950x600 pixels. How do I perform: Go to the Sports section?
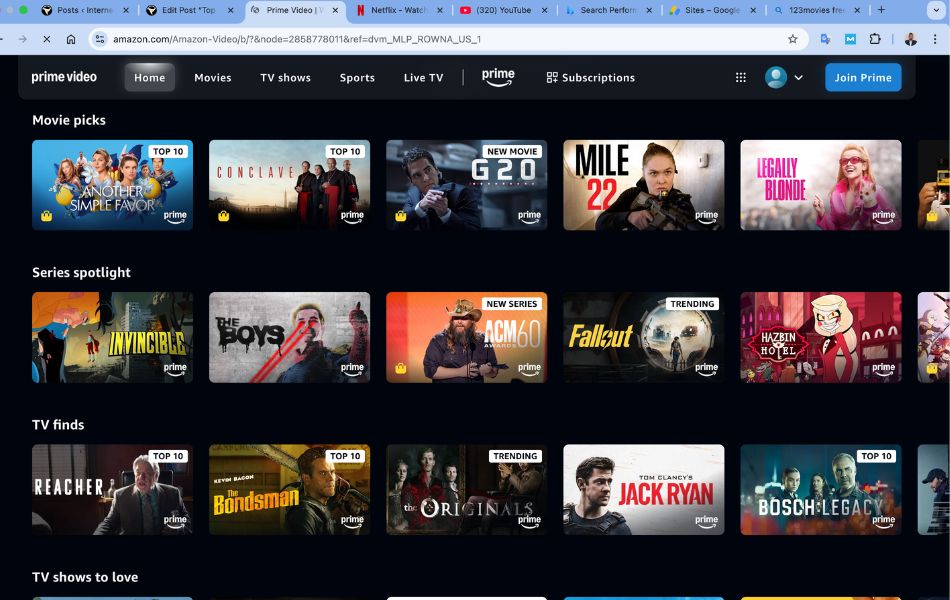[357, 78]
